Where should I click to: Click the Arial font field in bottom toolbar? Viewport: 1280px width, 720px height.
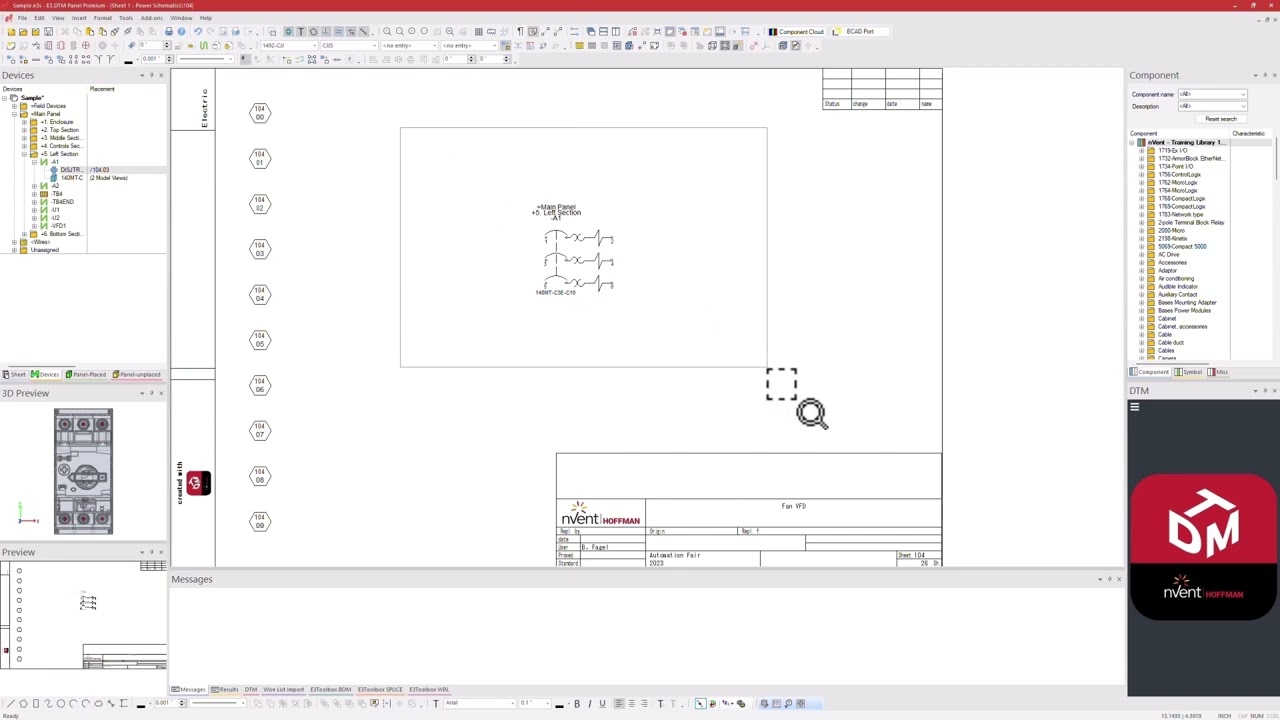coord(479,703)
